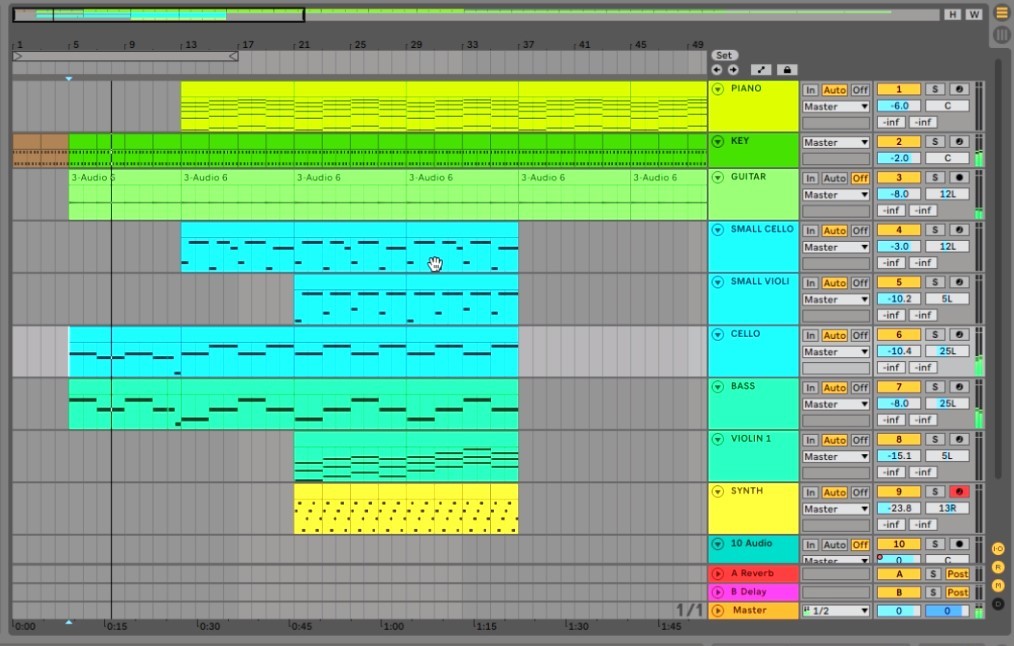1014x646 pixels.
Task: Select the B Delay return track
Action: click(x=753, y=592)
